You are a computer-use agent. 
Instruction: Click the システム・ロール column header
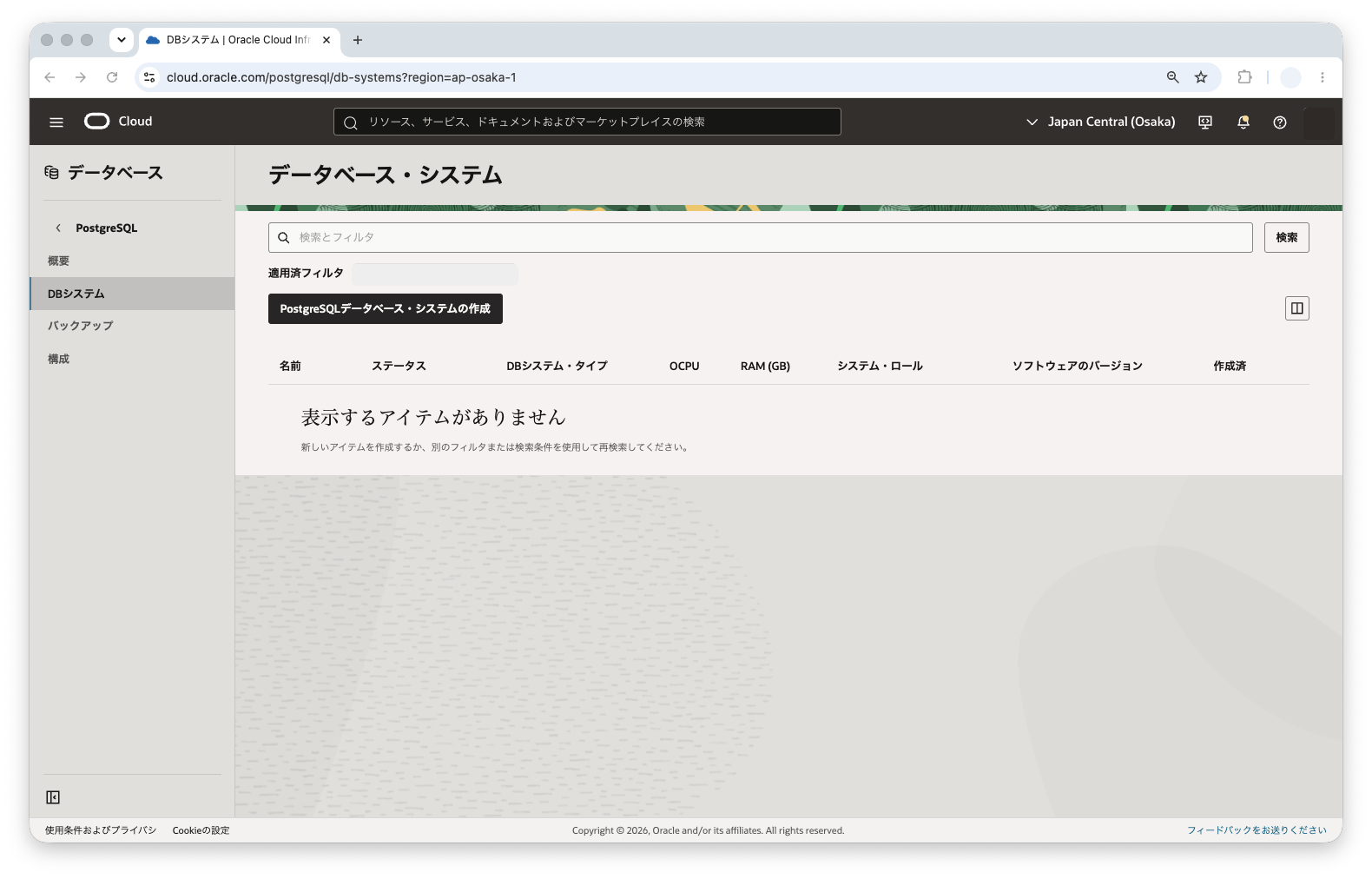pos(880,367)
